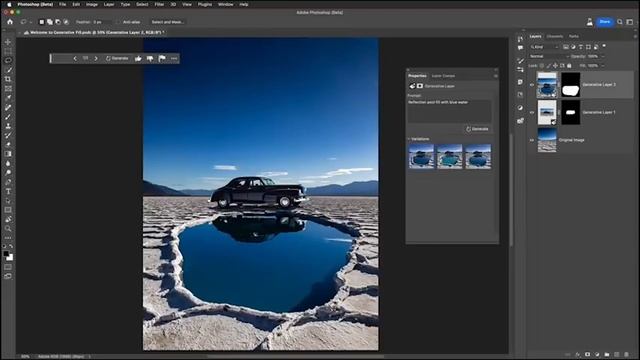
Task: Open the Filter menu
Action: pyautogui.click(x=159, y=4)
